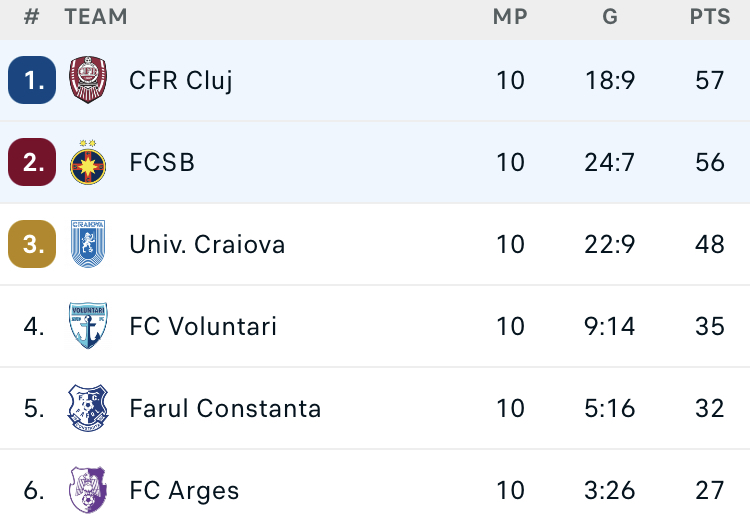Go to the FC Voluntari team page
The image size is (750, 530).
tap(203, 326)
